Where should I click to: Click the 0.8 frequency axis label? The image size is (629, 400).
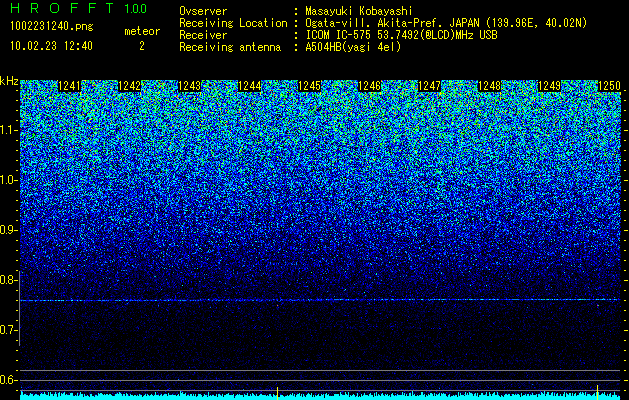point(9,280)
